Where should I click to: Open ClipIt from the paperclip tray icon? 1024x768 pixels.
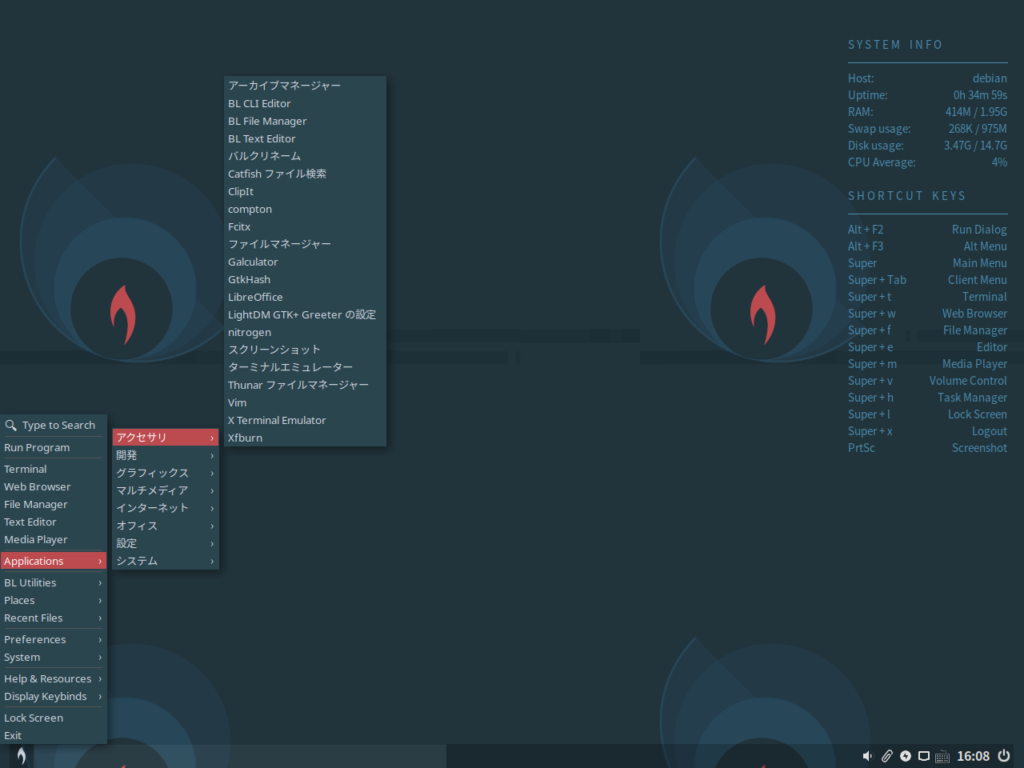(887, 756)
